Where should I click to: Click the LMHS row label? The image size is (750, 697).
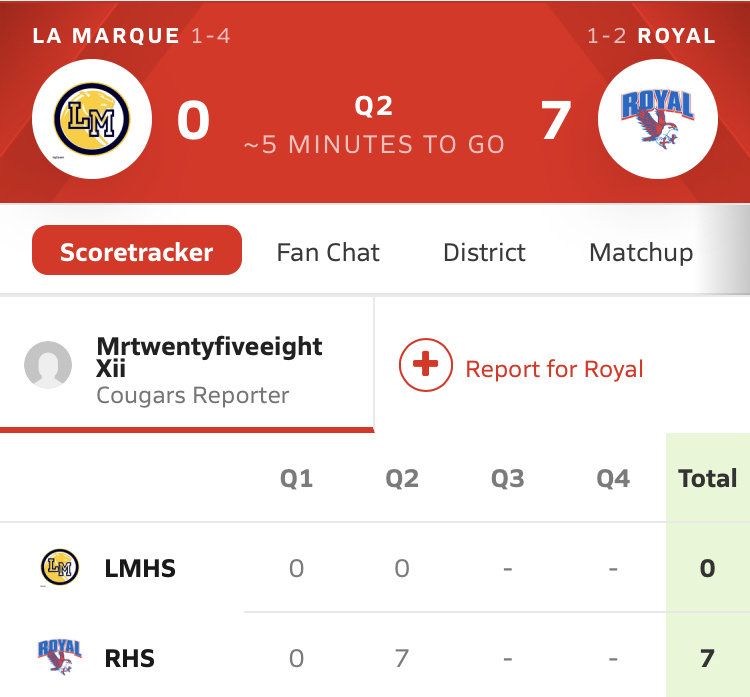pos(140,569)
